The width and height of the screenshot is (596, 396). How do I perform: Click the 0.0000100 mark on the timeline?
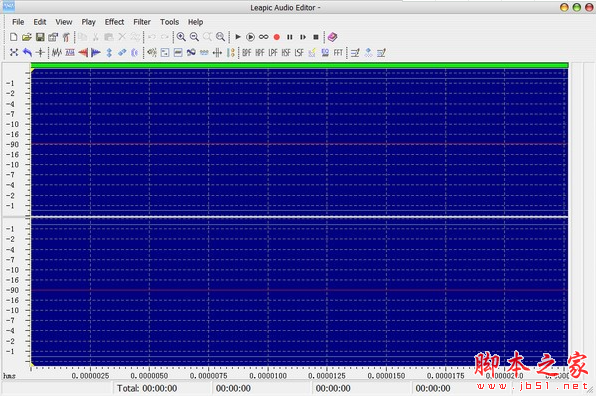268,375
